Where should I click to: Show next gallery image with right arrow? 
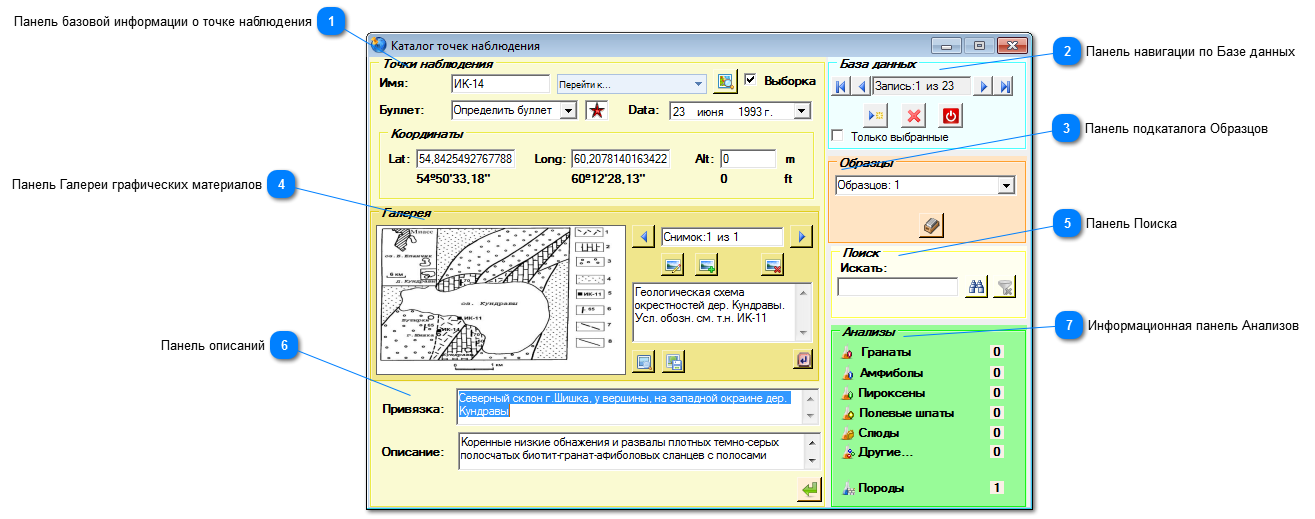[801, 237]
